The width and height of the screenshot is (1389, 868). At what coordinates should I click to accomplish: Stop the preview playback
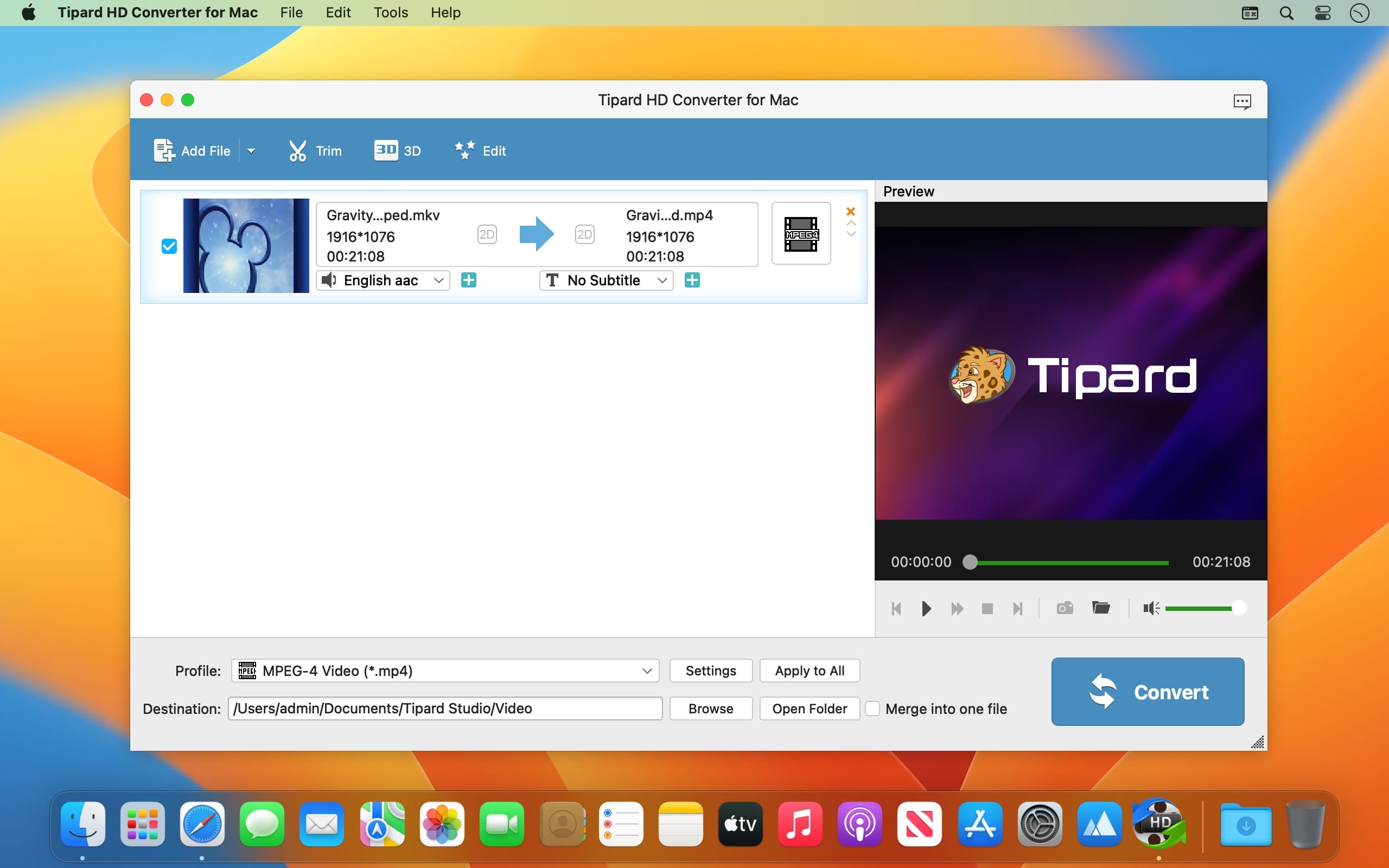pos(987,609)
